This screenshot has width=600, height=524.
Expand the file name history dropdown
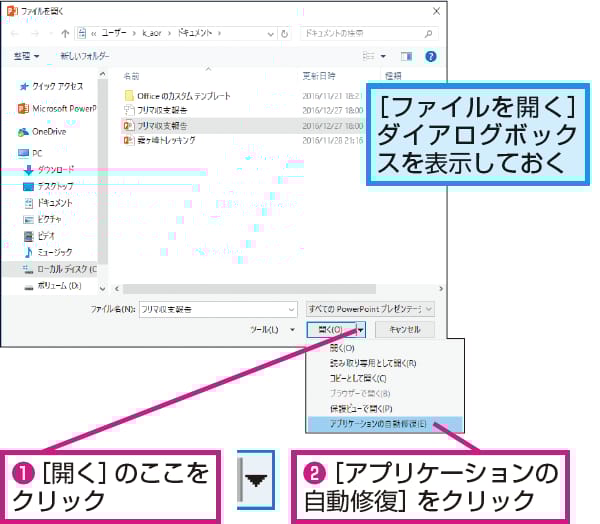click(292, 309)
